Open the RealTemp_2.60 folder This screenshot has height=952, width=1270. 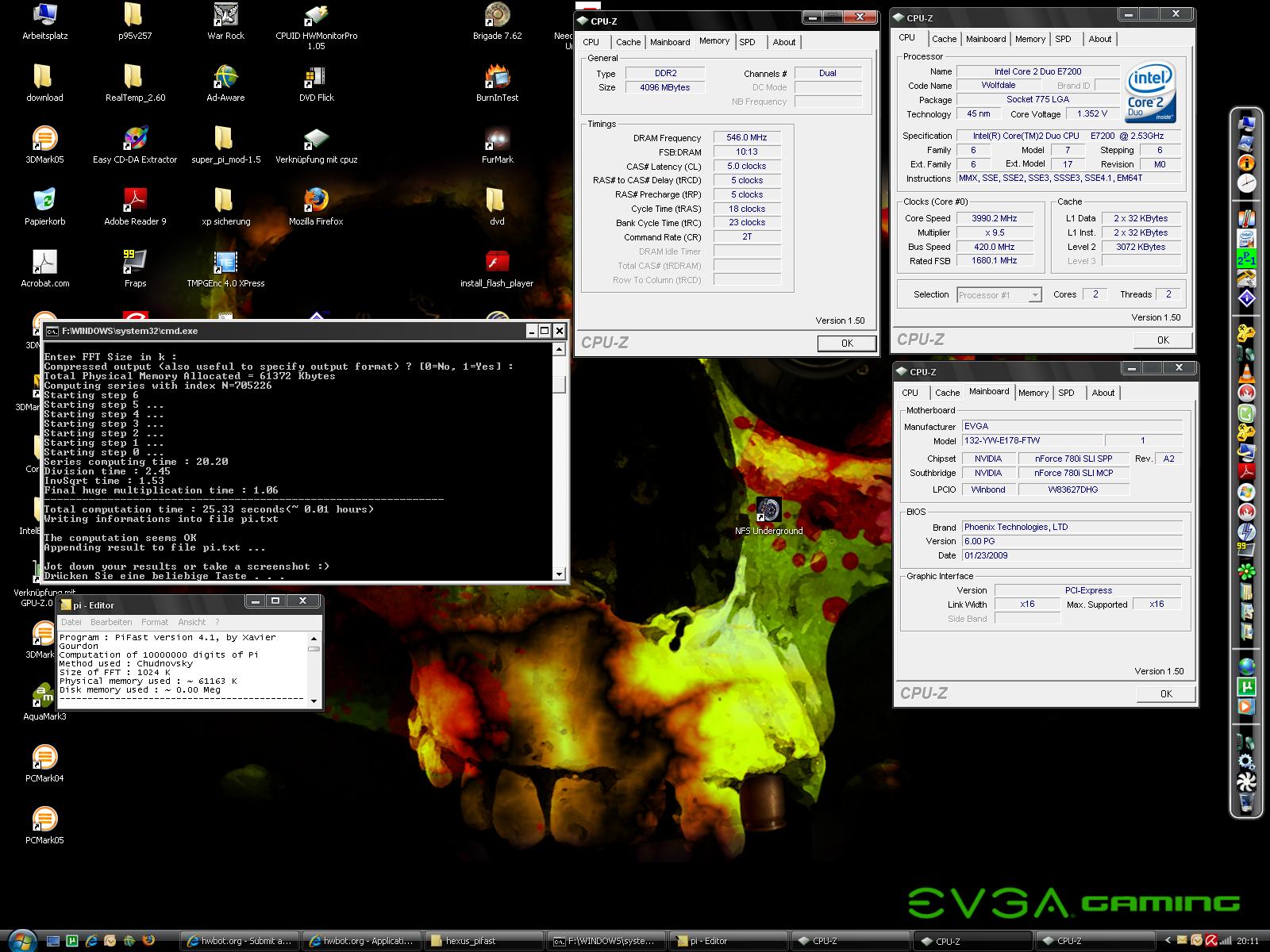click(x=135, y=83)
